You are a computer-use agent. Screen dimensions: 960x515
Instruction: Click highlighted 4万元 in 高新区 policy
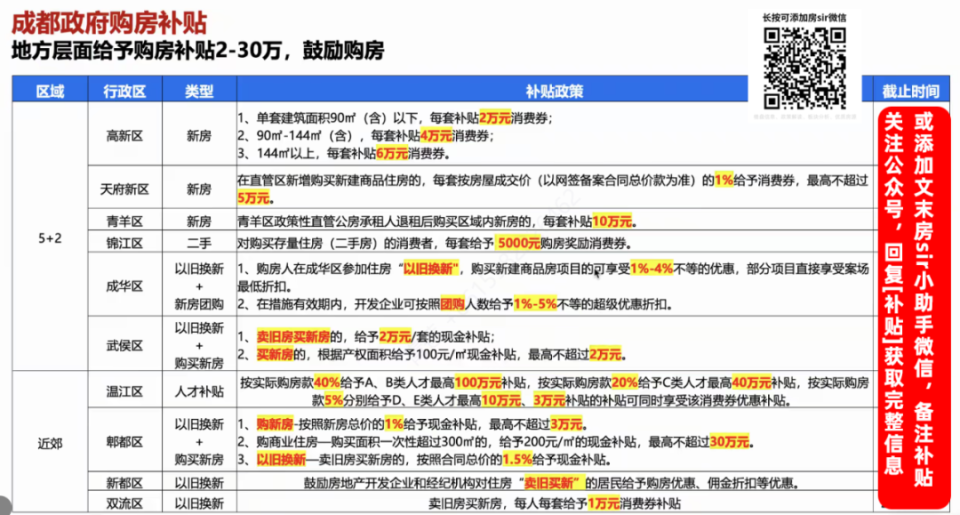tap(436, 136)
